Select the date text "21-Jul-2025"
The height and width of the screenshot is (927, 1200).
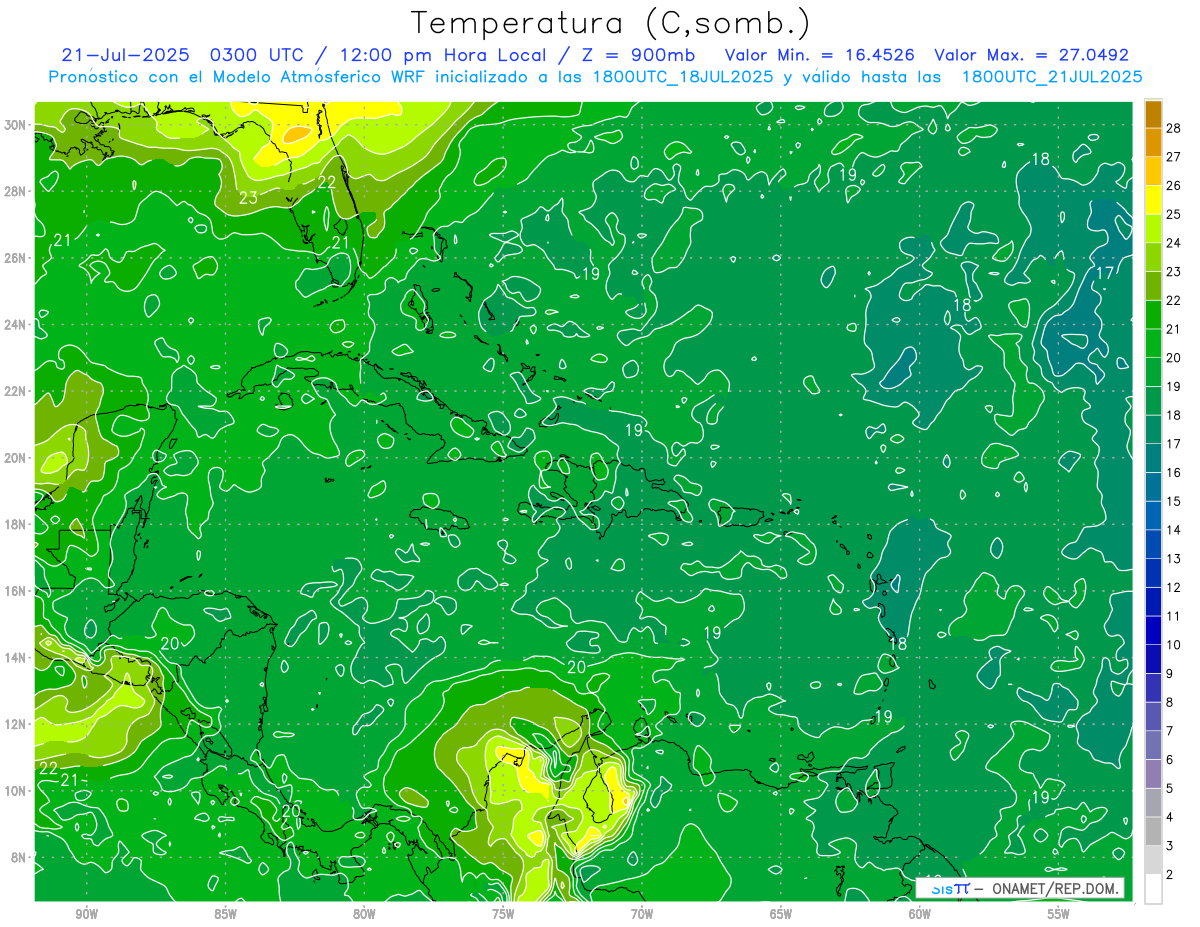click(125, 55)
